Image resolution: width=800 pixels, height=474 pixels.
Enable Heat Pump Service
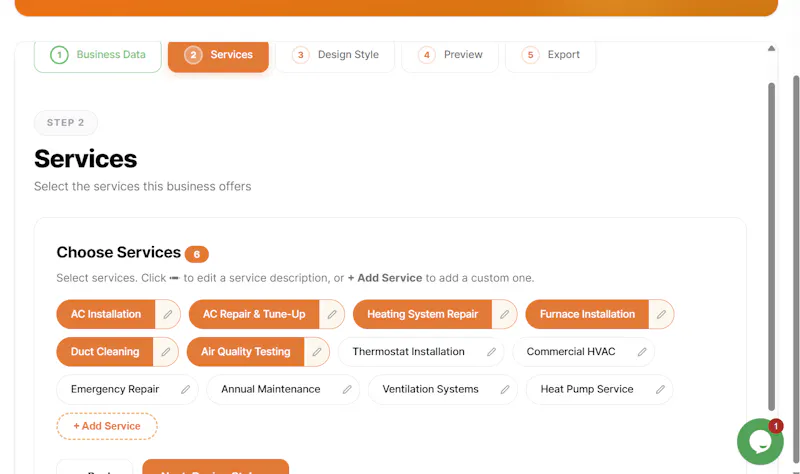587,389
